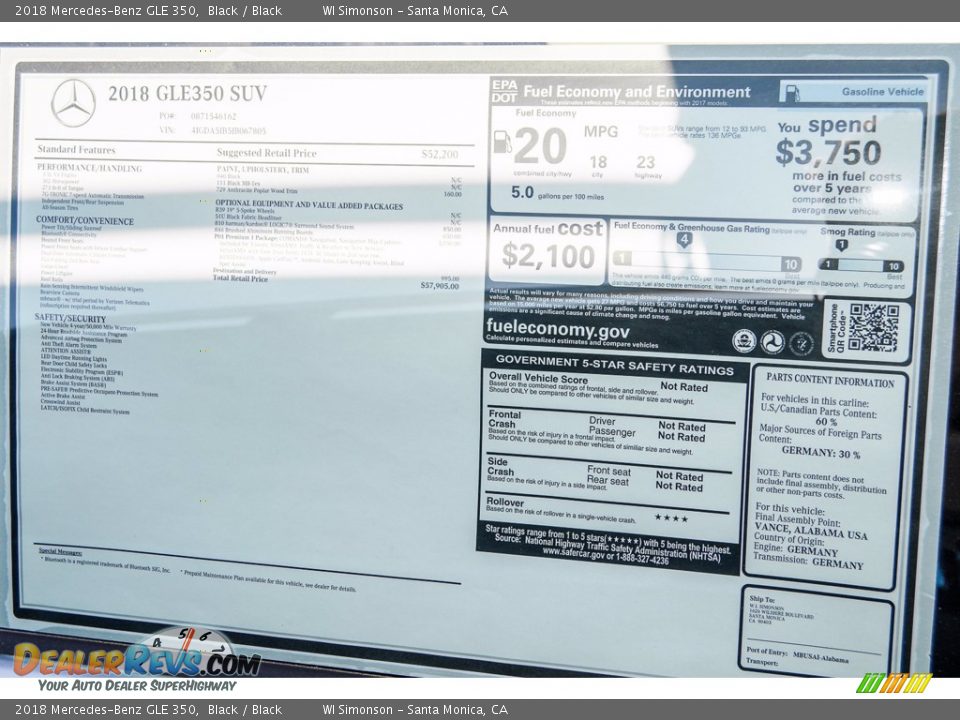Click the 'Standard Features' heading
960x720 pixels.
click(76, 149)
